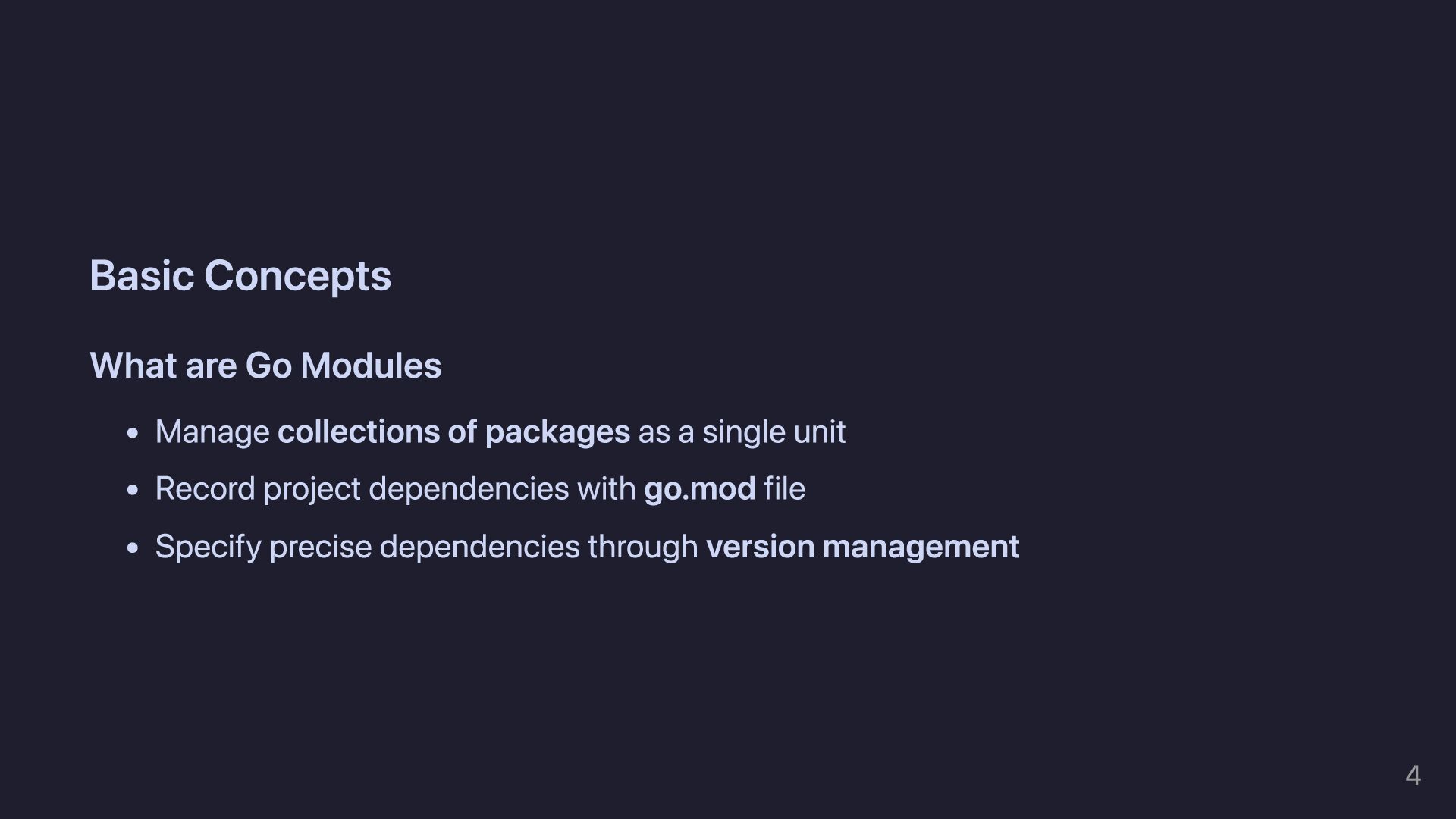Click the word "Concepts" in the heading

297,275
